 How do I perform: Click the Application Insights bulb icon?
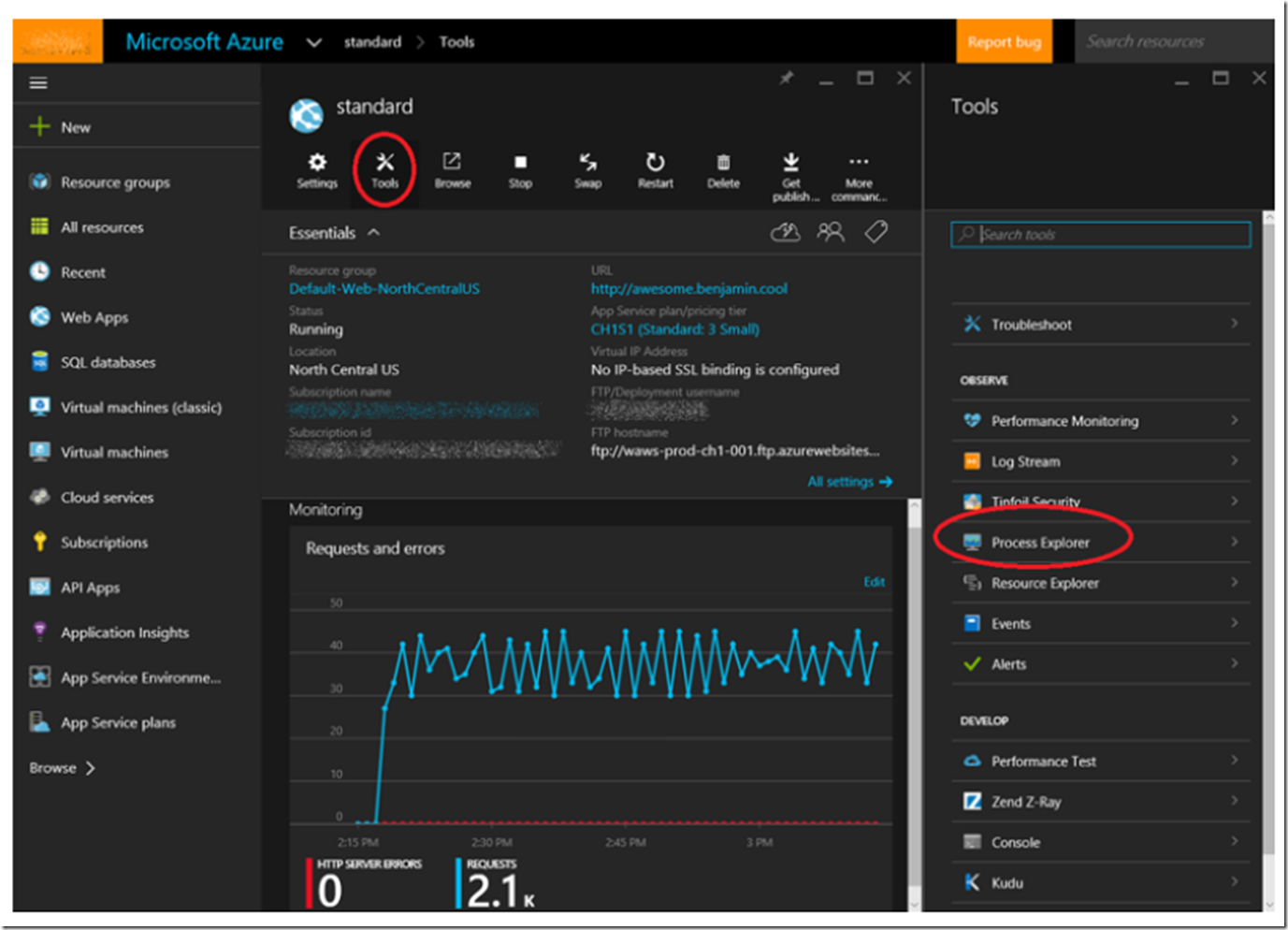(x=39, y=632)
